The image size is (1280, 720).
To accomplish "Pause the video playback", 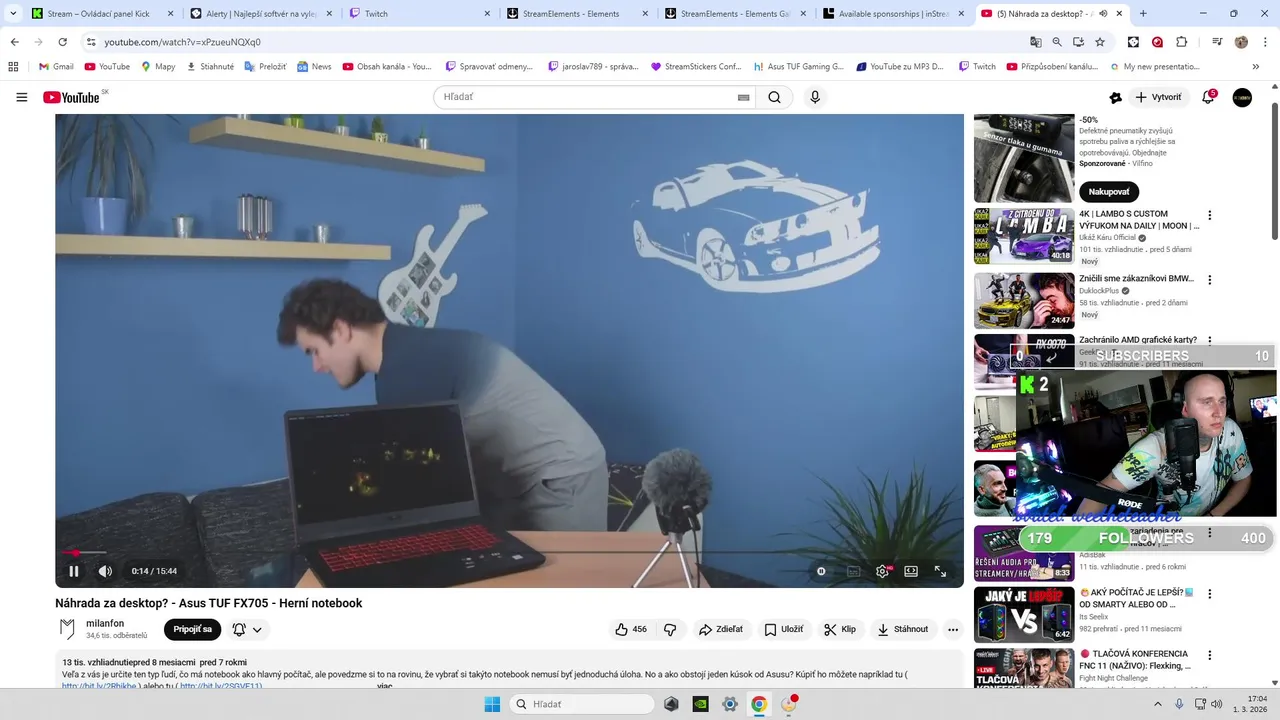I will pyautogui.click(x=74, y=571).
